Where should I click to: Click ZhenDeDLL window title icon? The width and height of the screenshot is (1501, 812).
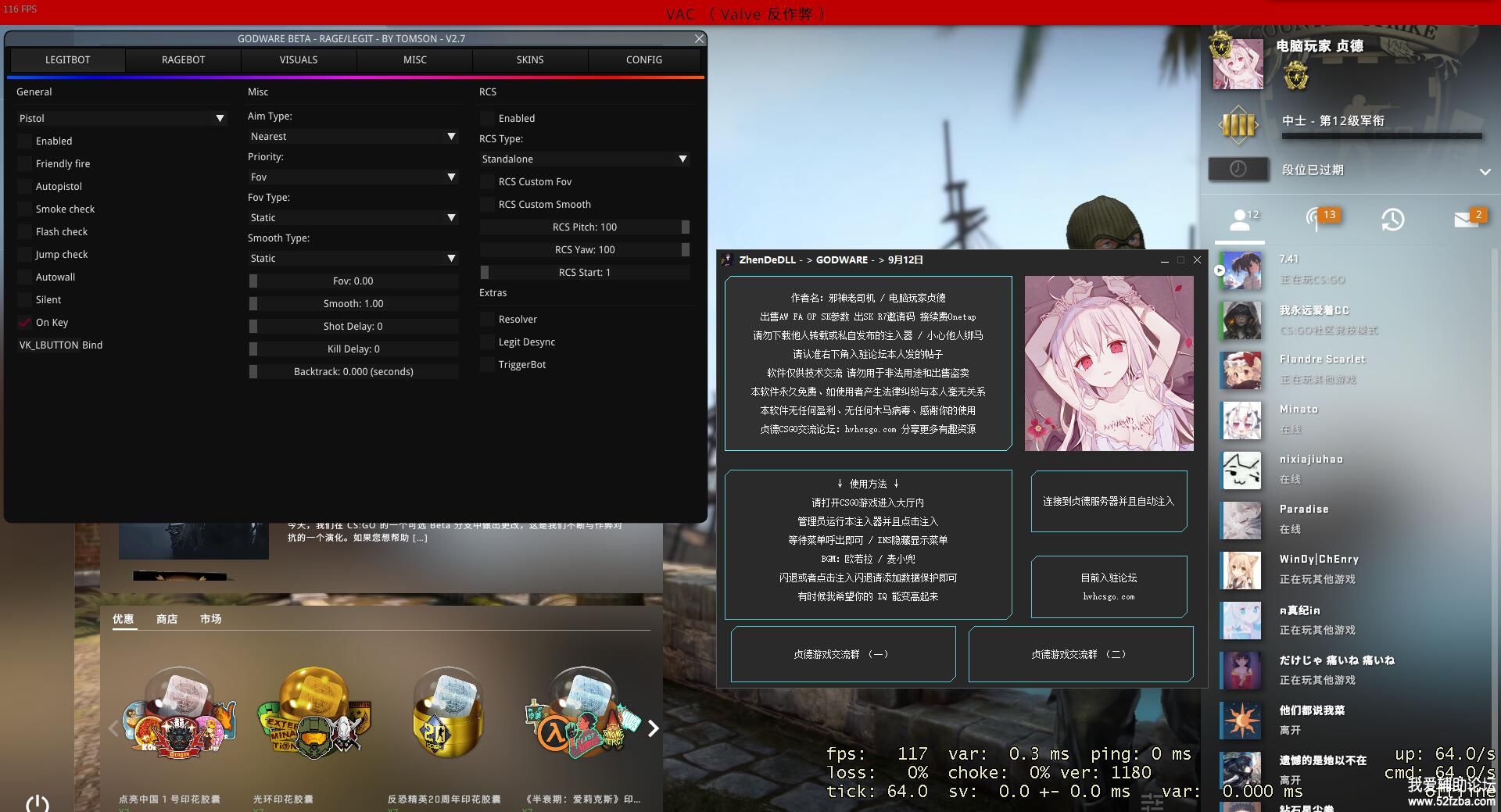point(727,260)
